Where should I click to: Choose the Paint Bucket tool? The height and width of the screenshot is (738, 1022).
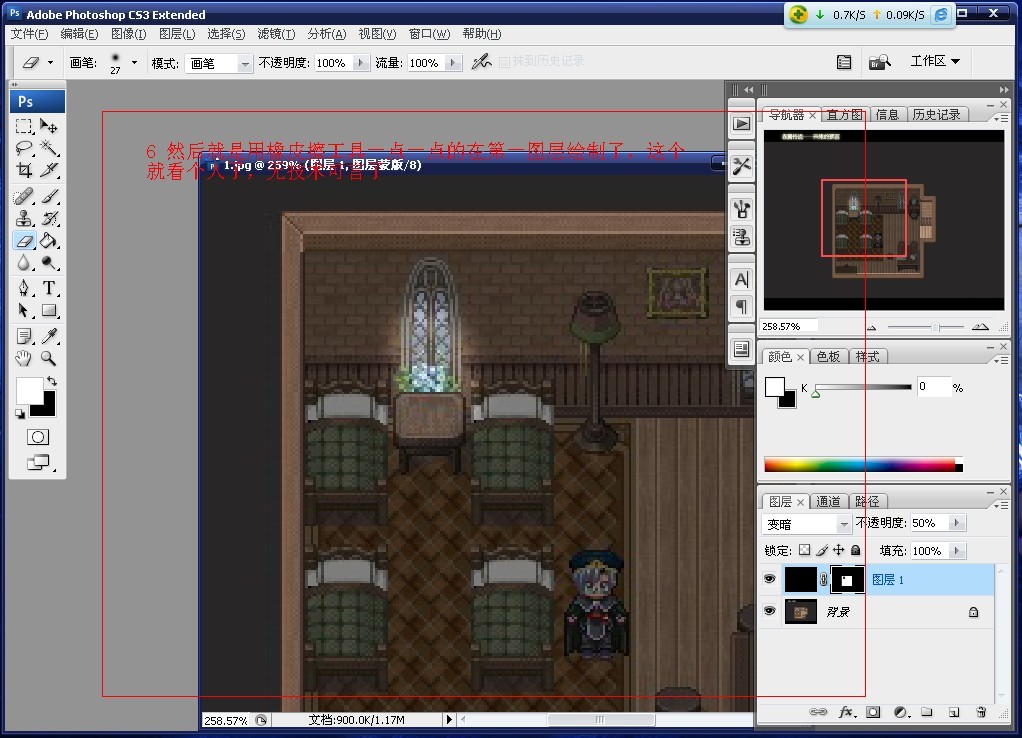(49, 241)
